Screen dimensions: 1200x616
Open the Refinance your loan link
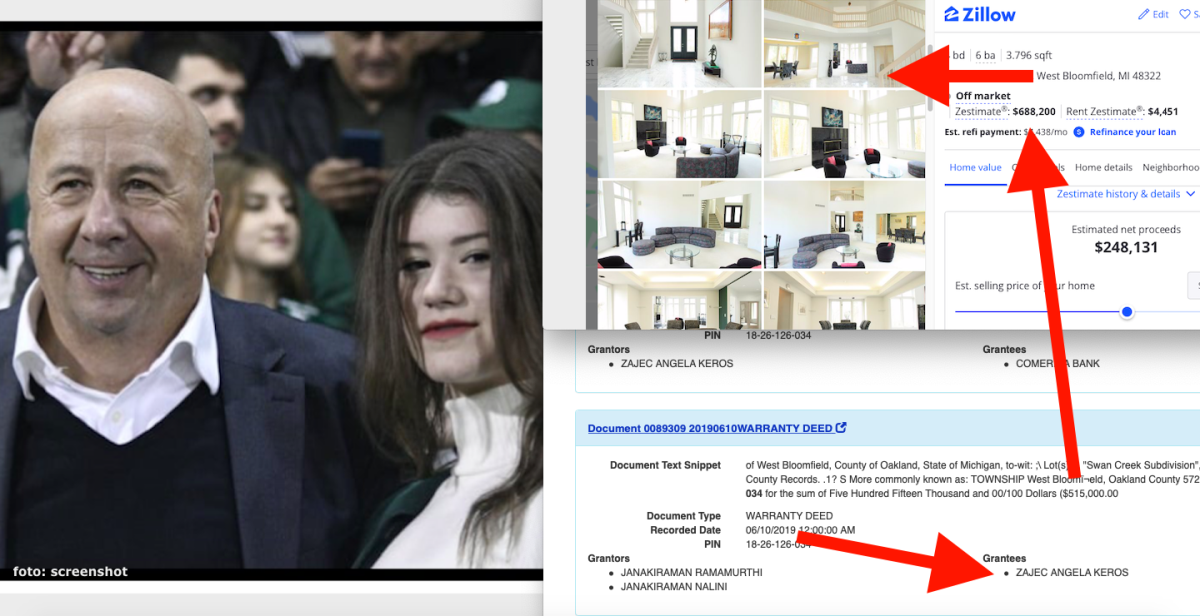click(1133, 132)
